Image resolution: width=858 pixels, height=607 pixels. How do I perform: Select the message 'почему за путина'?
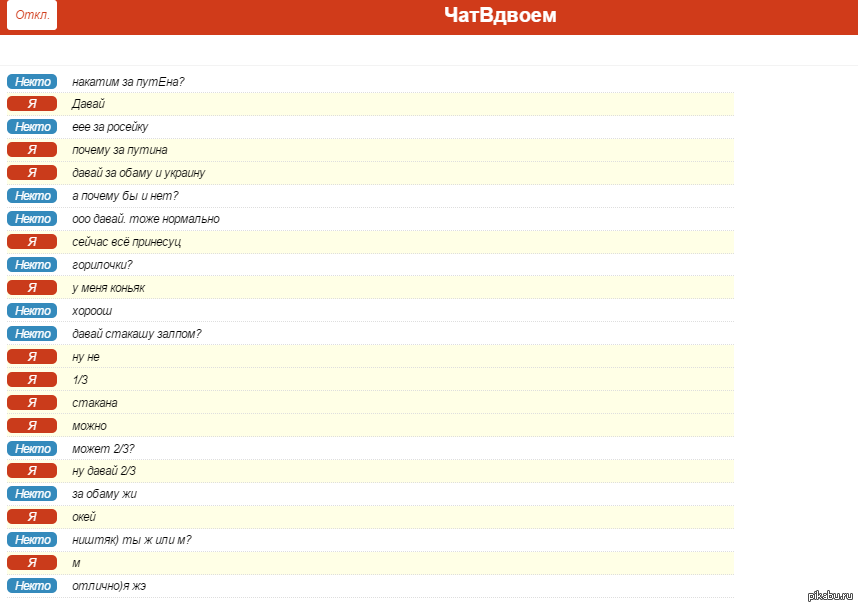pos(112,150)
